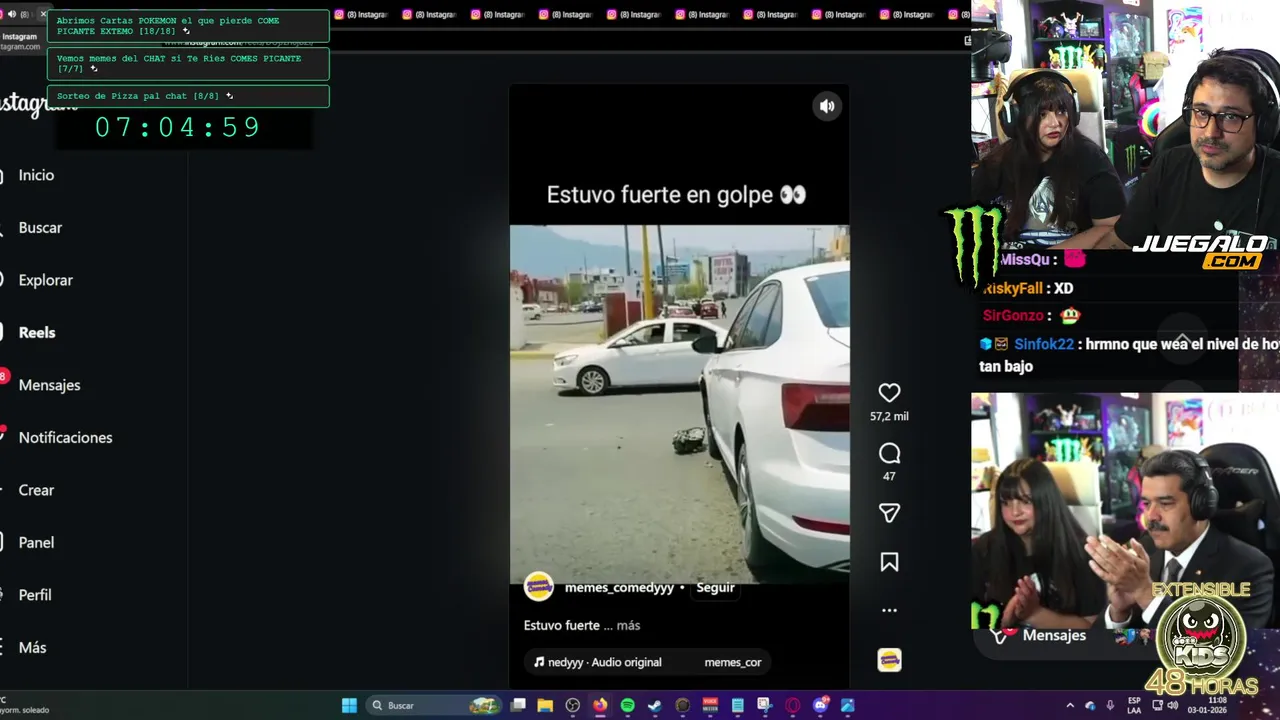The width and height of the screenshot is (1280, 720).
Task: Switch to Firefox on the taskbar
Action: [600, 705]
